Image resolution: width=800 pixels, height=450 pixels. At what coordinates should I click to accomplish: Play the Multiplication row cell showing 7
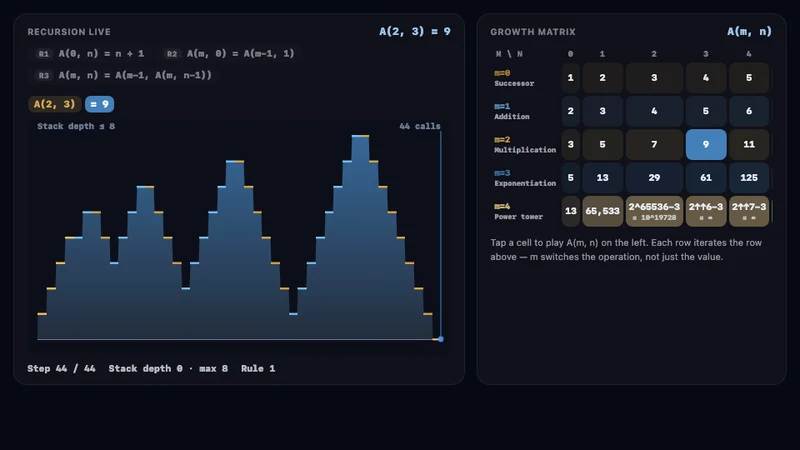(x=654, y=144)
